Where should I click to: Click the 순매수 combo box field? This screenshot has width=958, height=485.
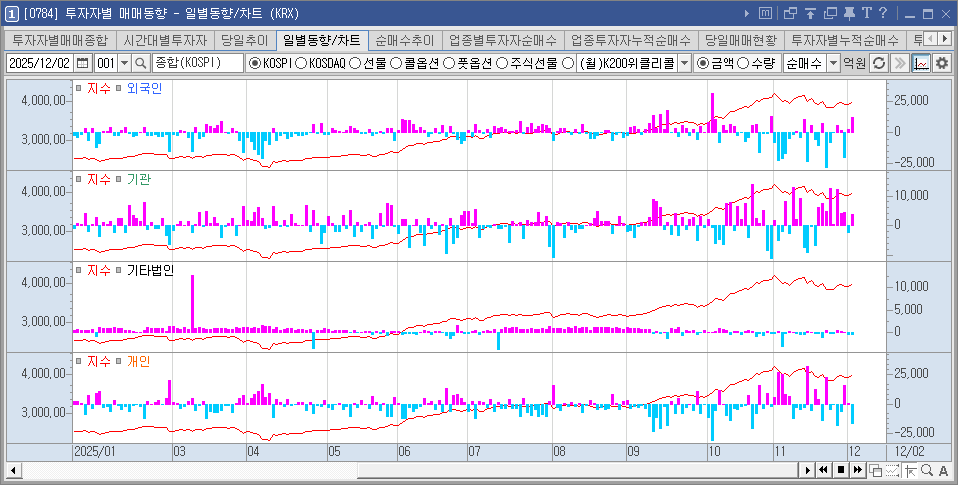tap(805, 63)
